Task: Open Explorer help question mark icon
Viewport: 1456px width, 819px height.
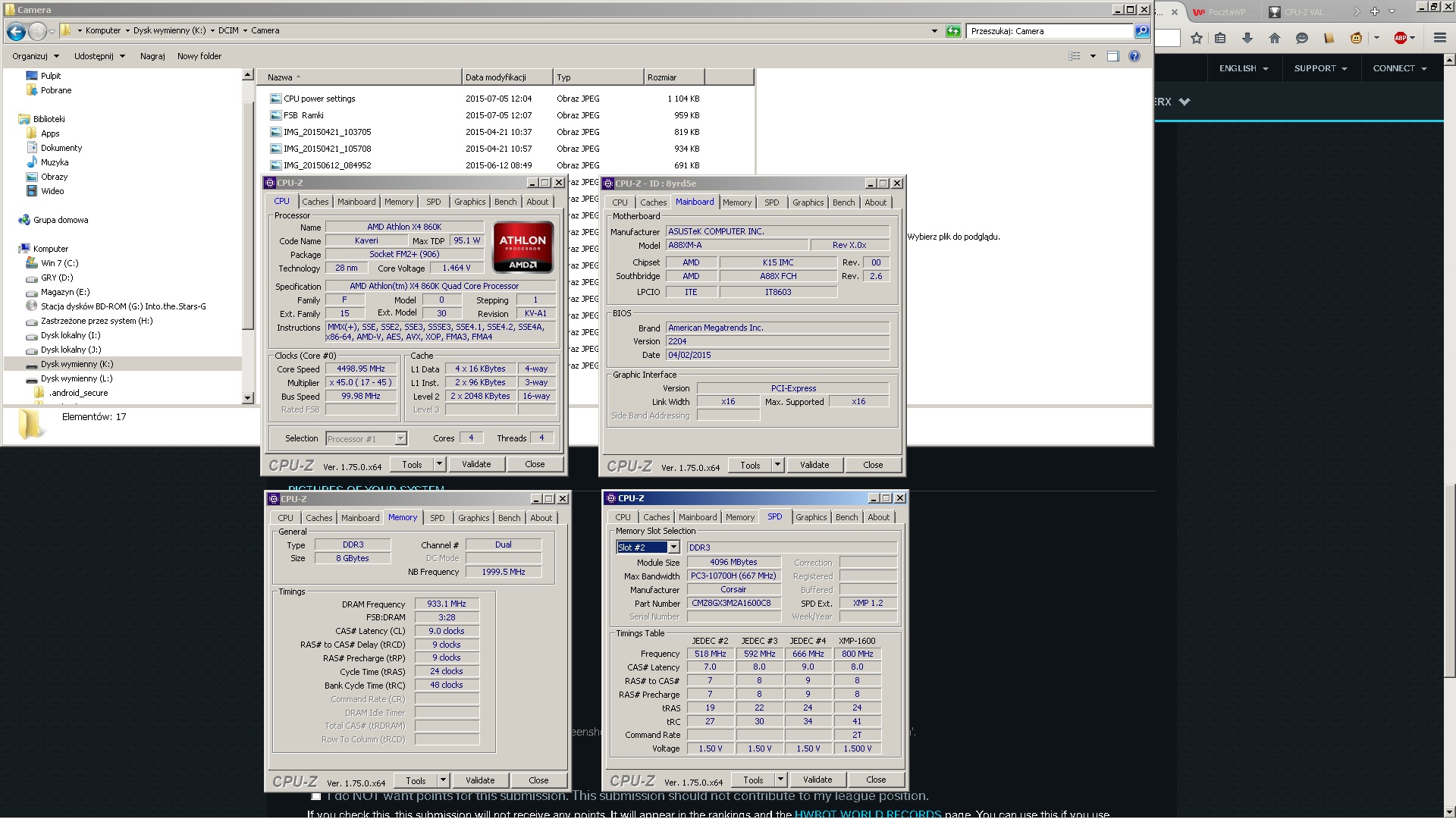Action: click(1134, 56)
